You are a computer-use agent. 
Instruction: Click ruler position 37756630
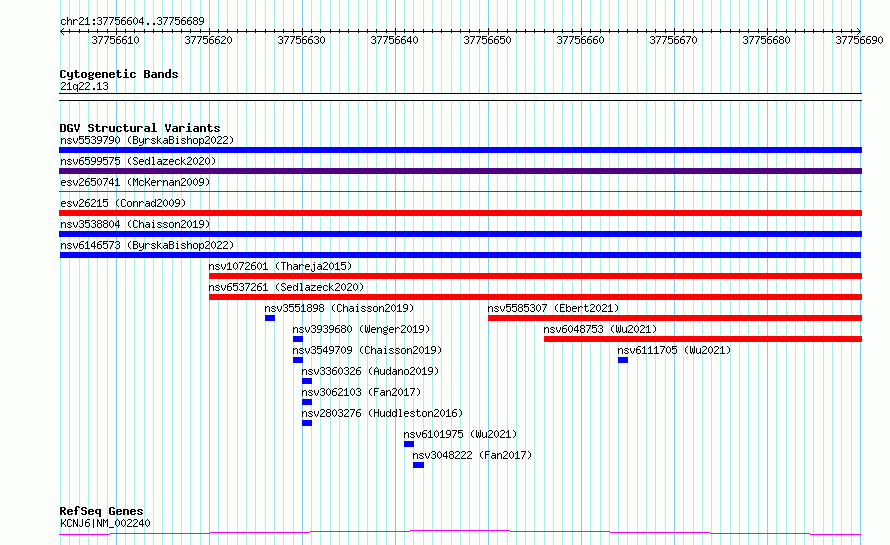tap(301, 40)
